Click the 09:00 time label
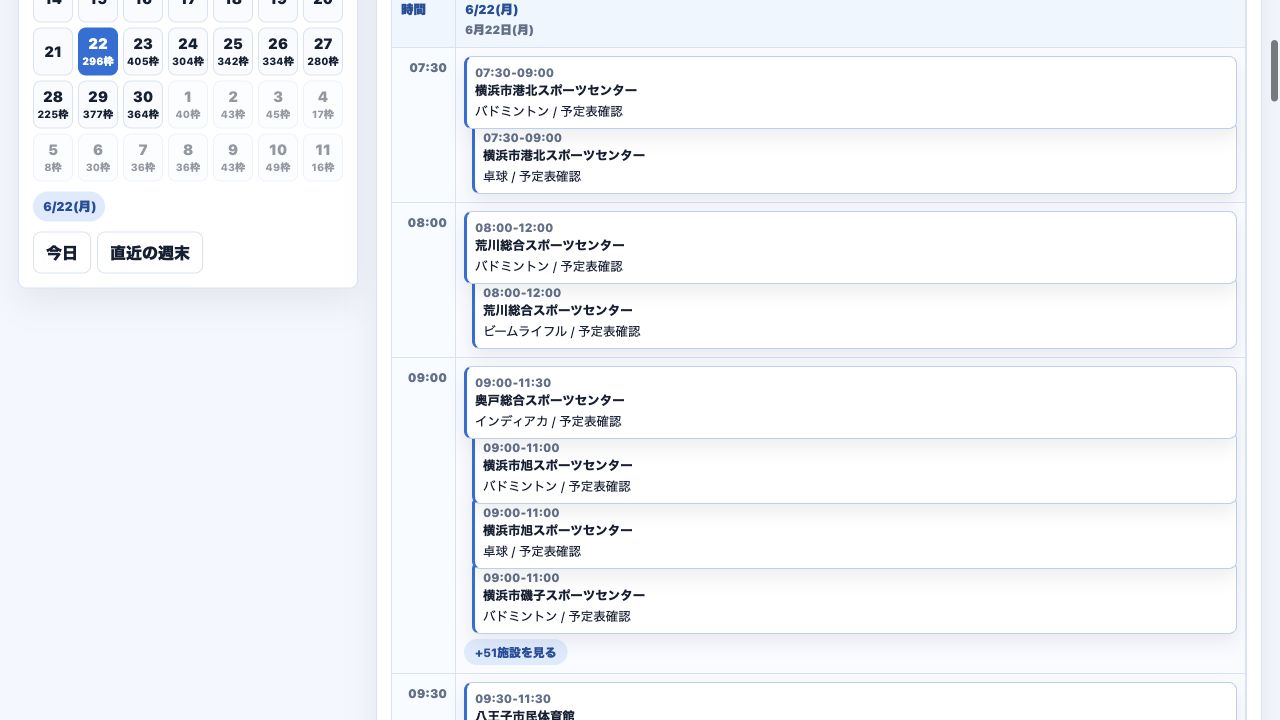This screenshot has height=720, width=1280. pyautogui.click(x=427, y=378)
